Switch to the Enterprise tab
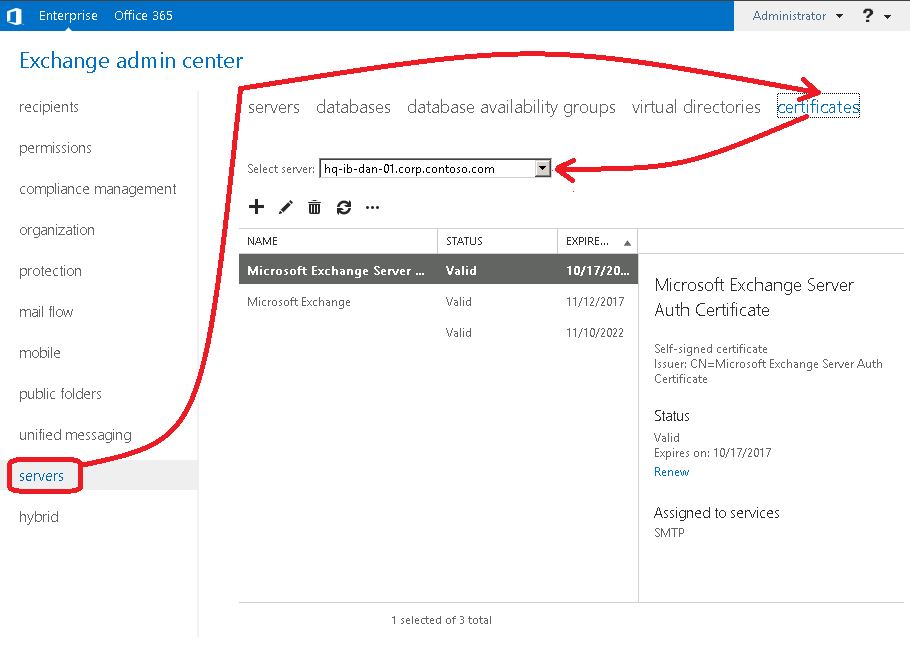Image resolution: width=910 pixels, height=650 pixels. point(68,16)
